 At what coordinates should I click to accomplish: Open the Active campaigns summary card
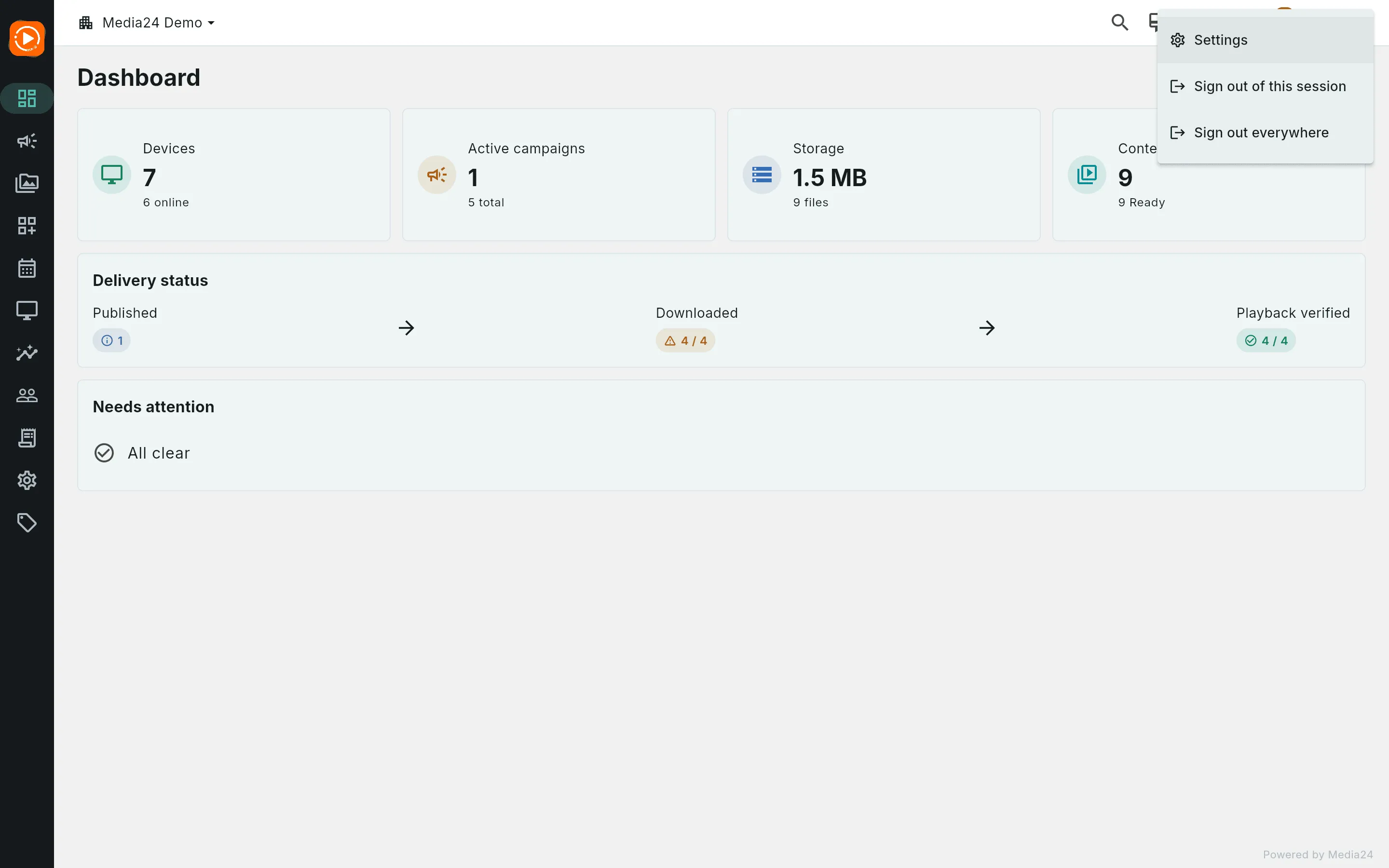[x=558, y=175]
